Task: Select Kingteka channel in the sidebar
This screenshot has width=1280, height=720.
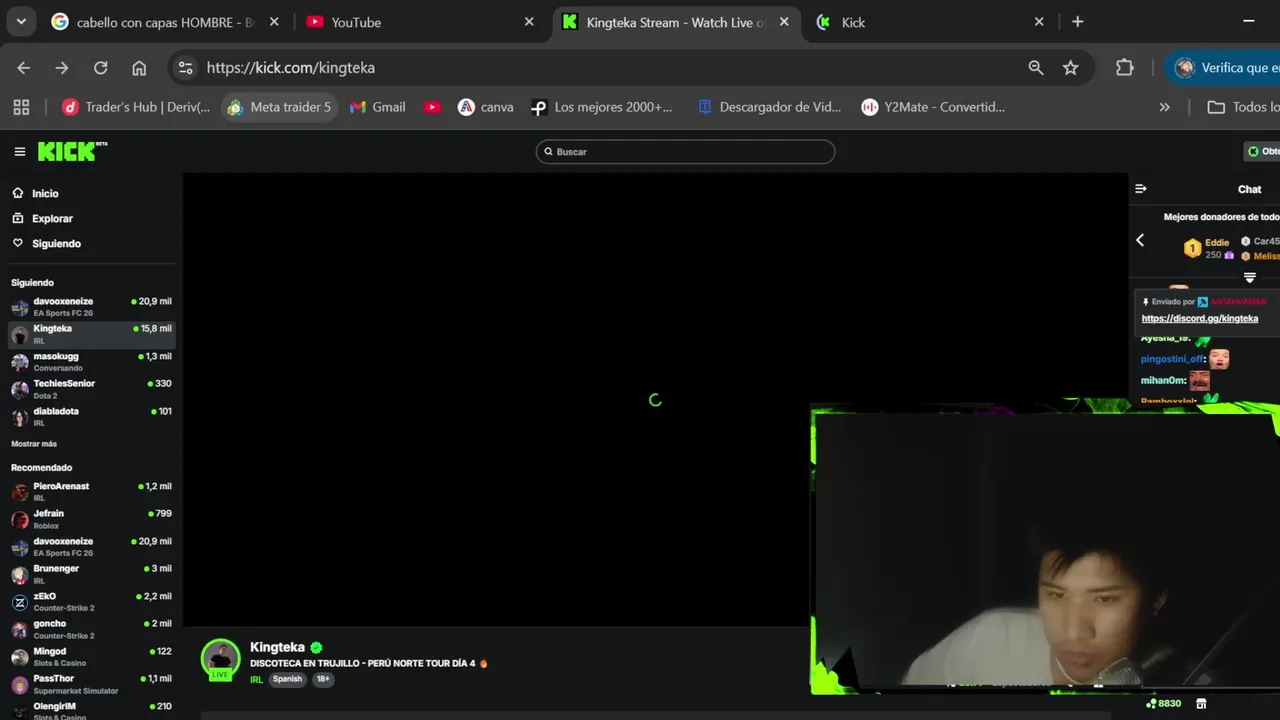Action: coord(91,334)
